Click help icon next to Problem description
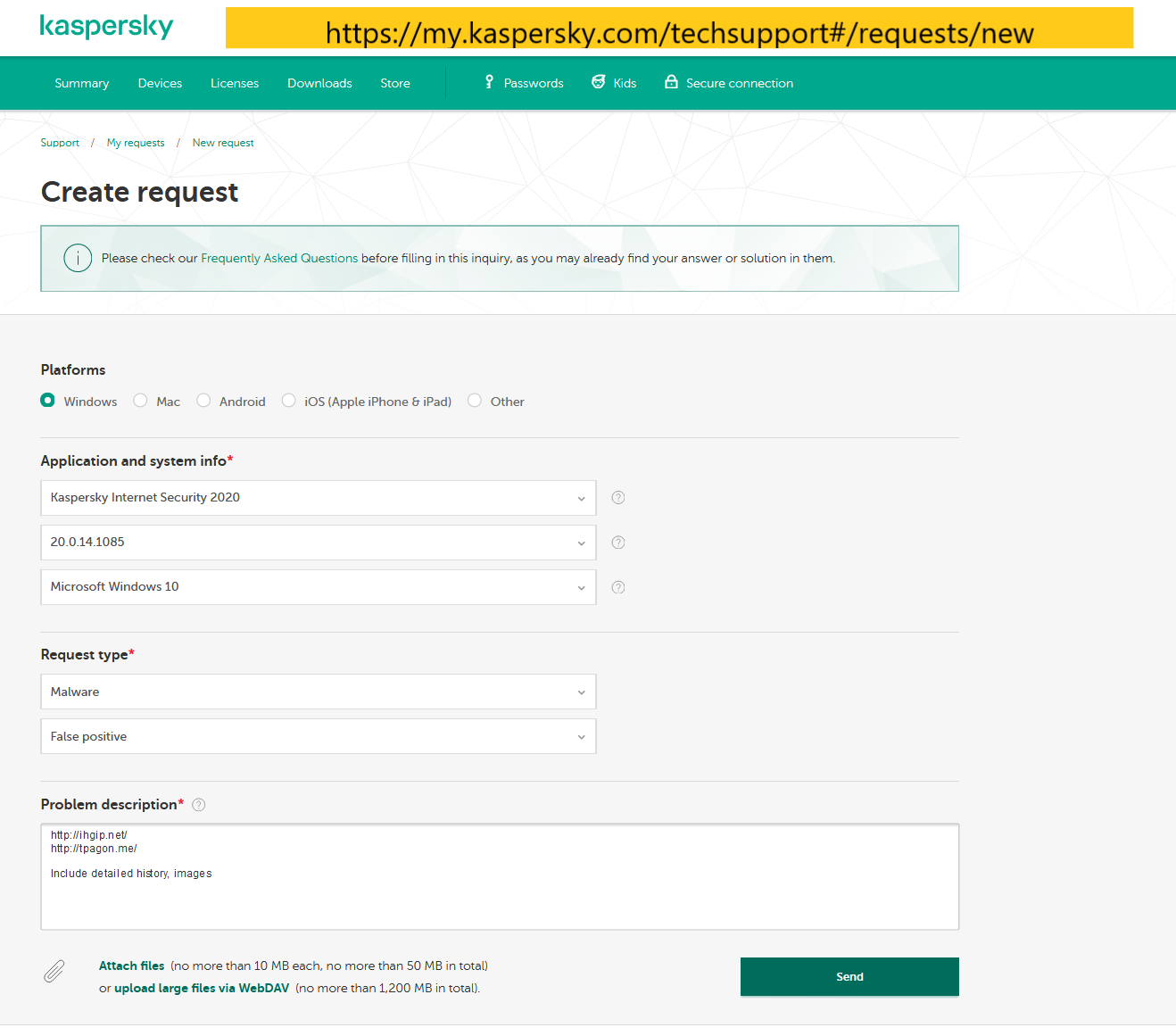 [x=199, y=805]
